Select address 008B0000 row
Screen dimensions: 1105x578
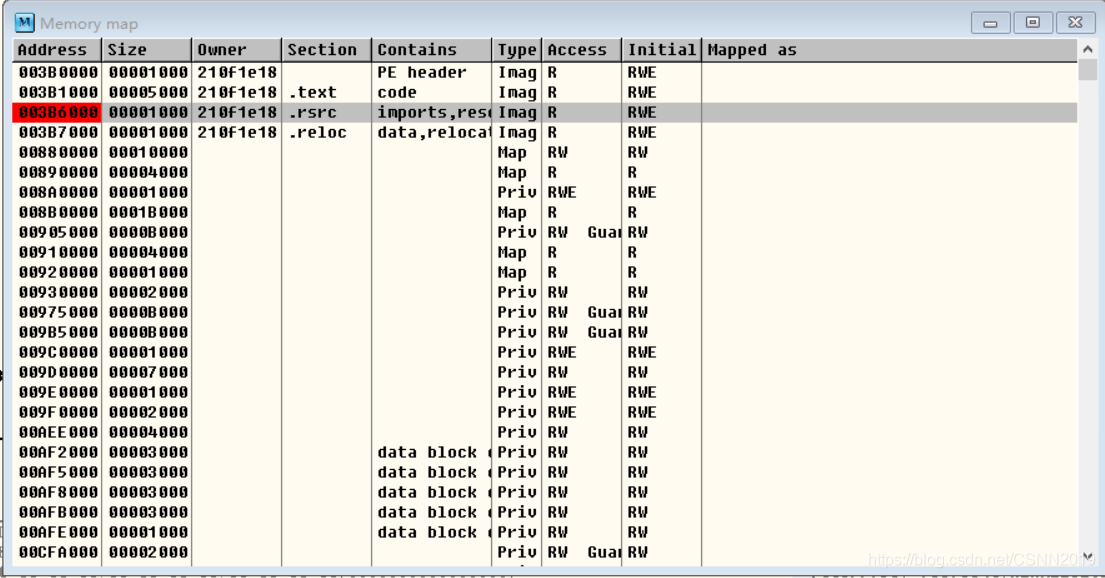545,212
